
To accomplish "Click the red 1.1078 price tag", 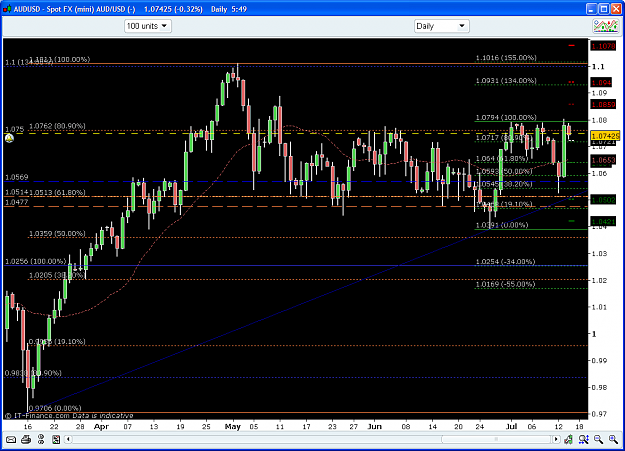I will pos(603,46).
